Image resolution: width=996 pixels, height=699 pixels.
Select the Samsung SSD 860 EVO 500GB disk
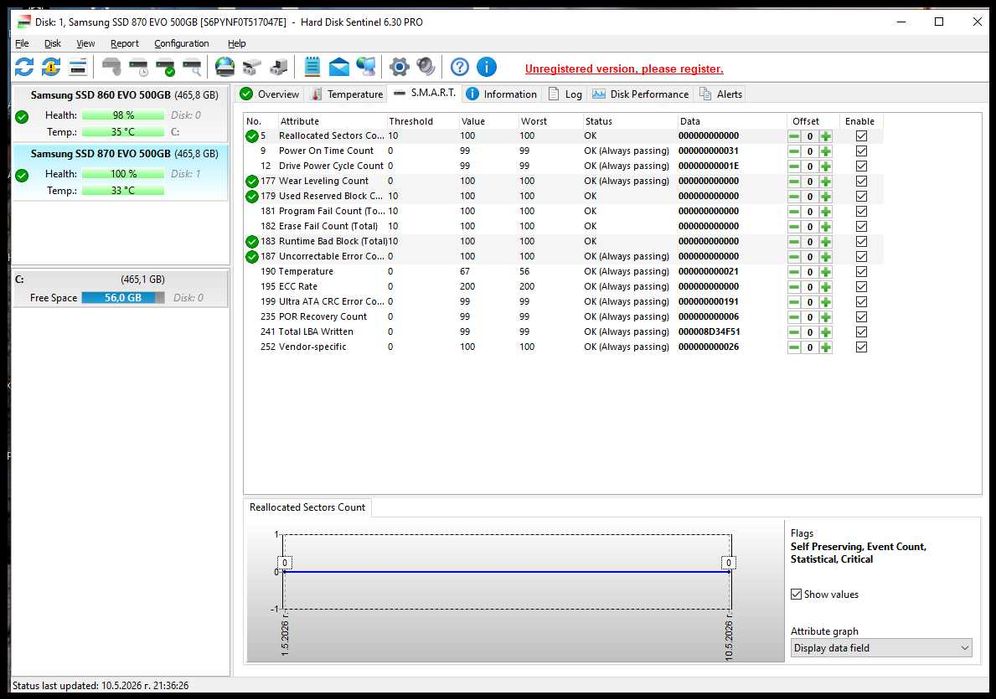coord(121,114)
